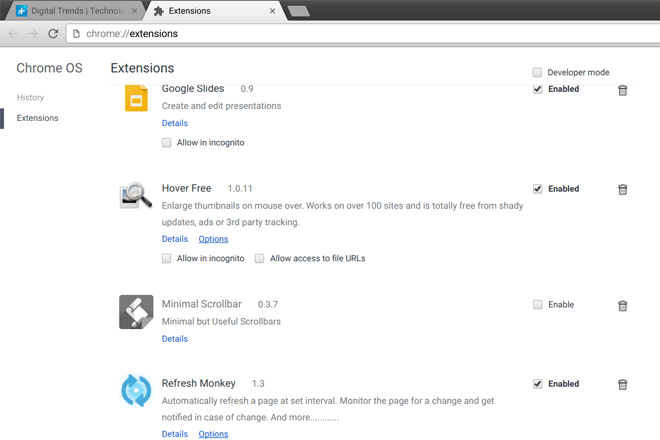Allow Google Slides in incognito
The image size is (660, 440).
coord(167,142)
